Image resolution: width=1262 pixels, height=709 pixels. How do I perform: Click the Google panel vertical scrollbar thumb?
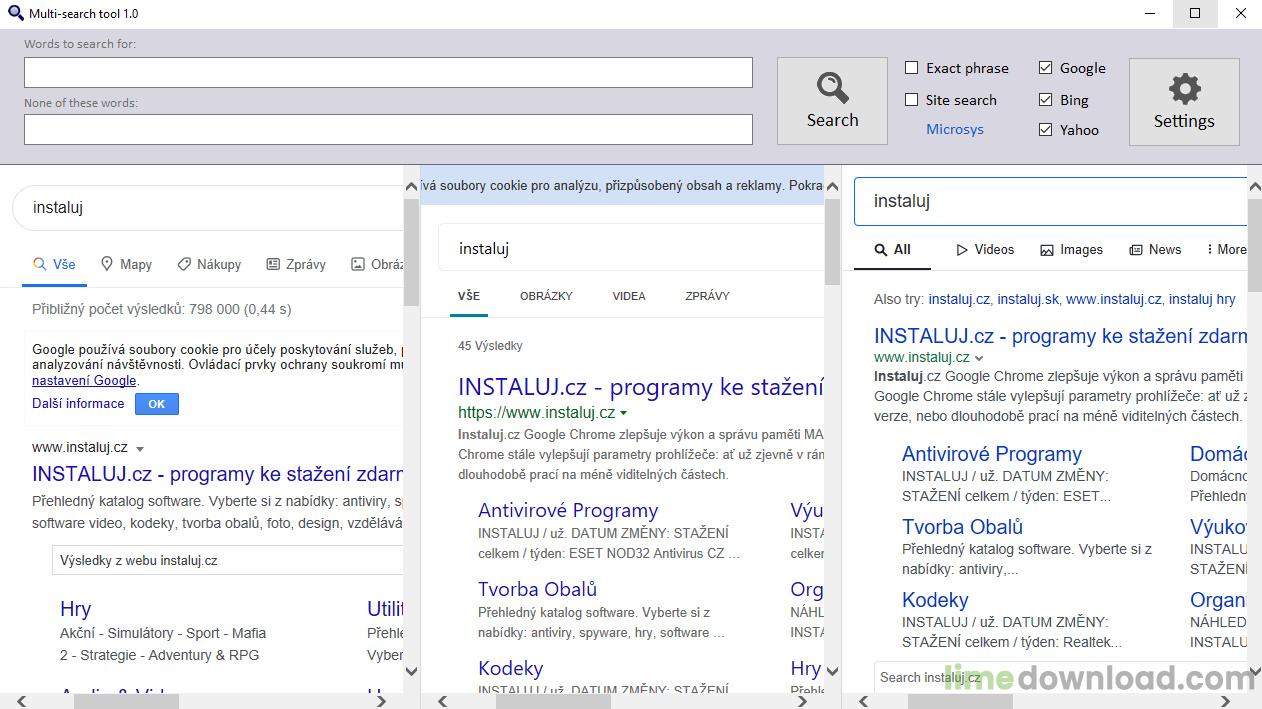411,250
